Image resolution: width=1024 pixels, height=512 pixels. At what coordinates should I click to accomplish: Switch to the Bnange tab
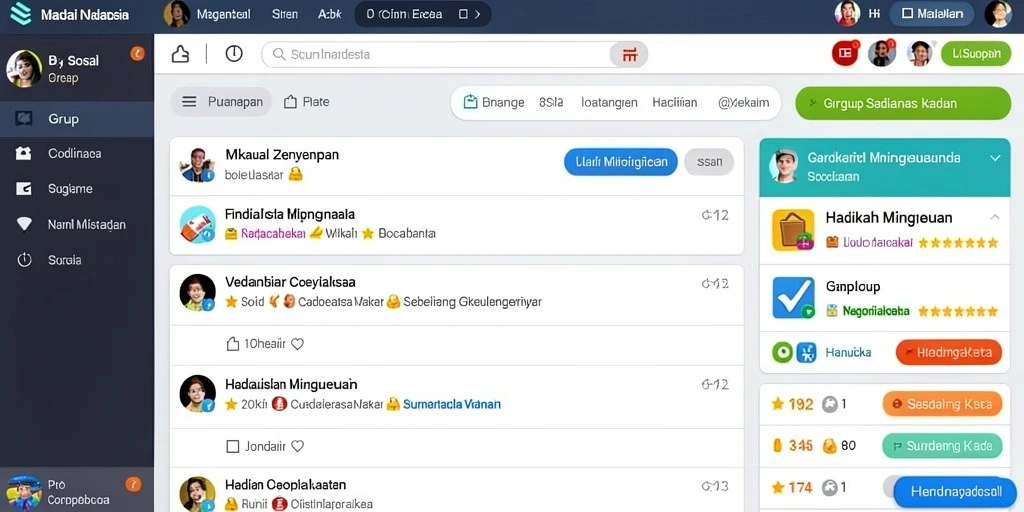[494, 103]
